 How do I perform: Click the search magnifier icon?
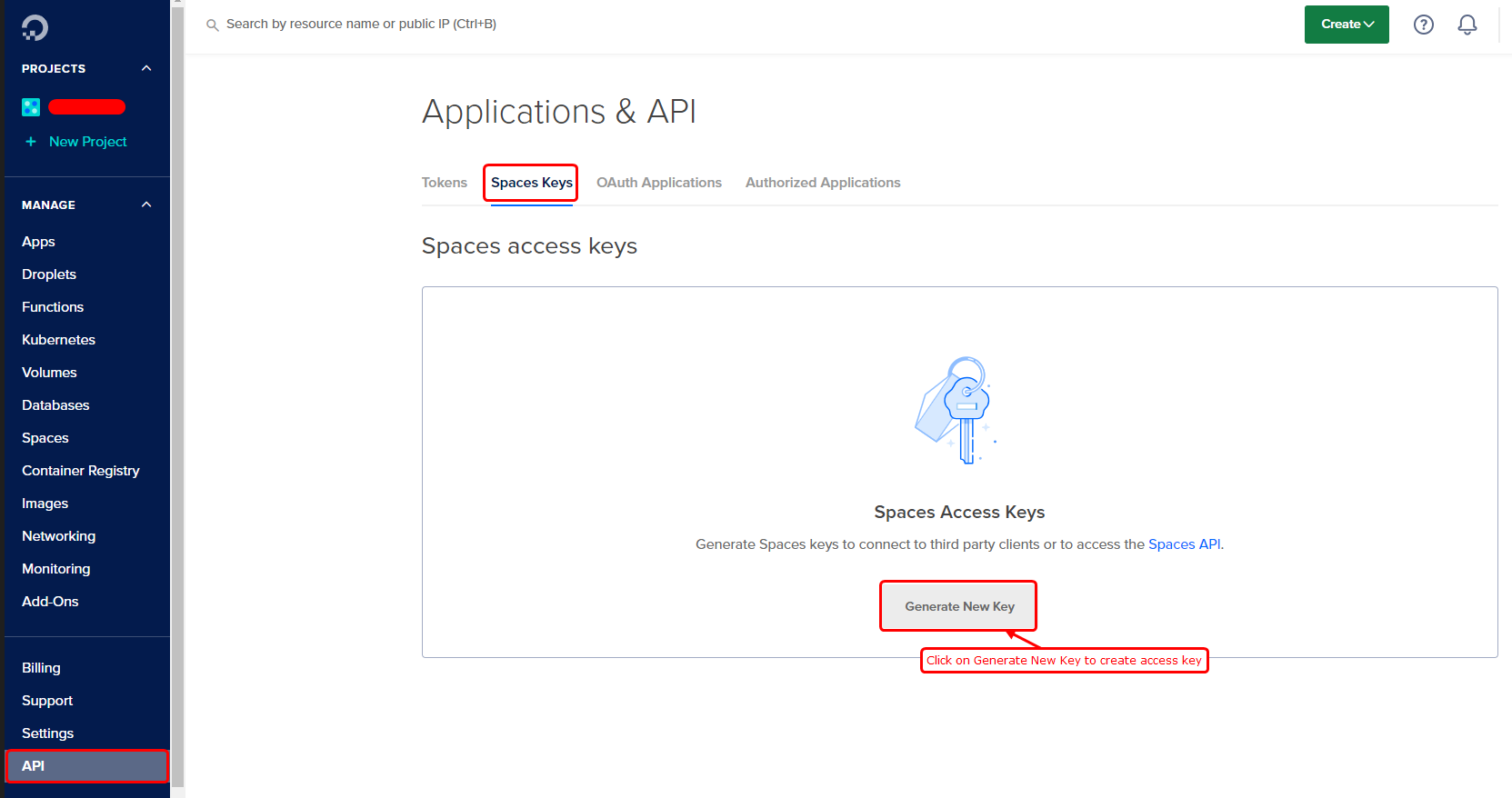point(213,25)
